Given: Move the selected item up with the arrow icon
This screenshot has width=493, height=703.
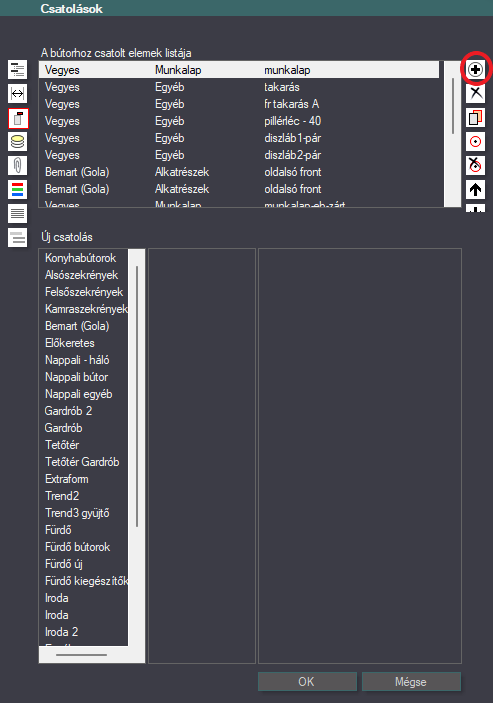Looking at the screenshot, I should click(x=475, y=190).
